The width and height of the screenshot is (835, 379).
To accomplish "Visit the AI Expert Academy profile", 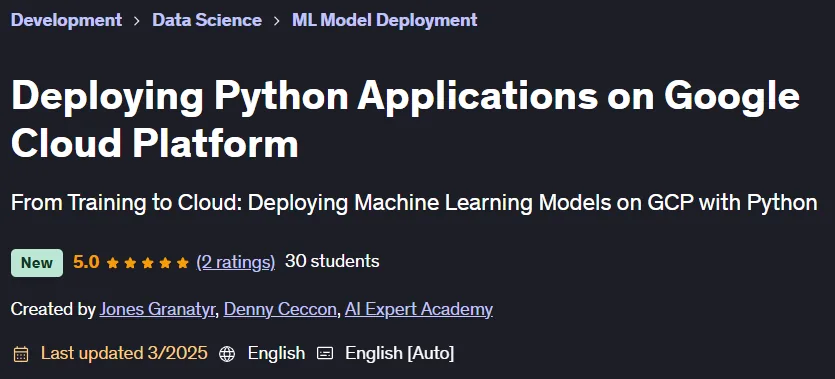I will (x=419, y=309).
